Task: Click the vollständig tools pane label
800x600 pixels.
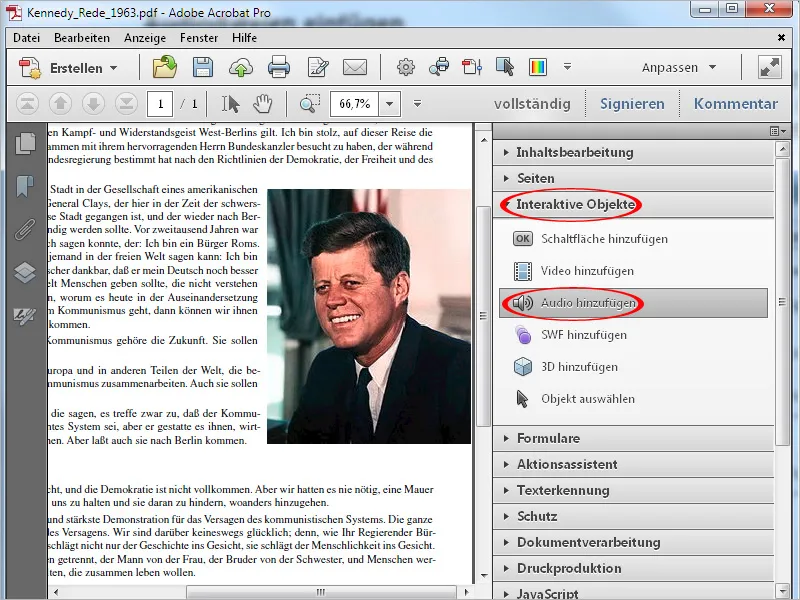Action: click(532, 104)
